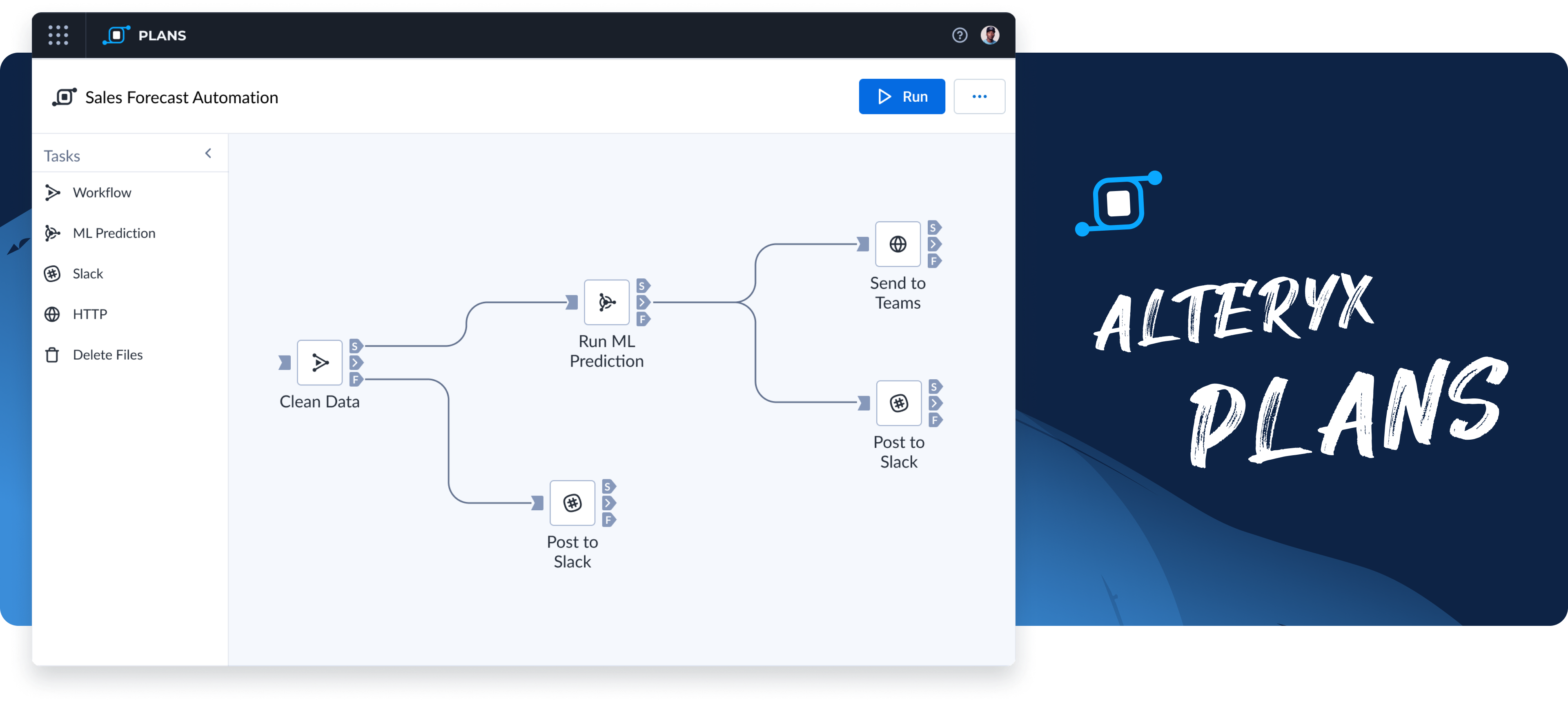The width and height of the screenshot is (1568, 703).
Task: Click the arrow anchor on Run ML Prediction
Action: tap(643, 303)
